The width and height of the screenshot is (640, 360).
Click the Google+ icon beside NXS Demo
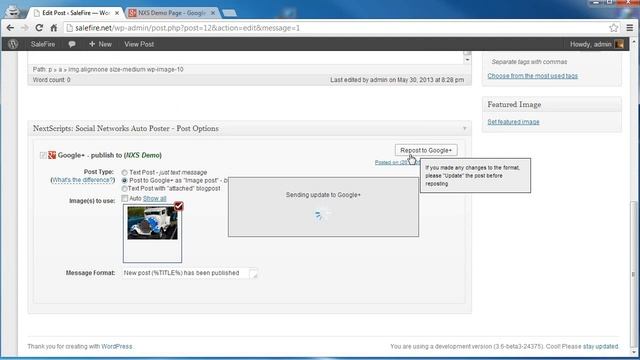pos(52,155)
